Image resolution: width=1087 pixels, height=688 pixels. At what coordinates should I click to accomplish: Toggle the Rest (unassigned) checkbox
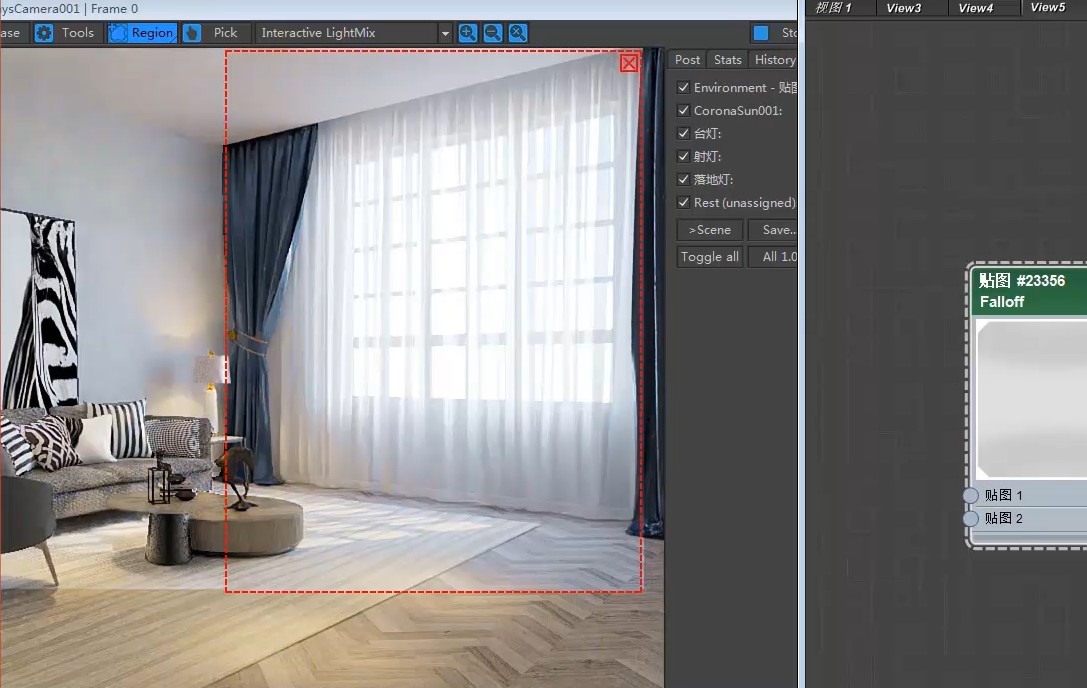[684, 203]
